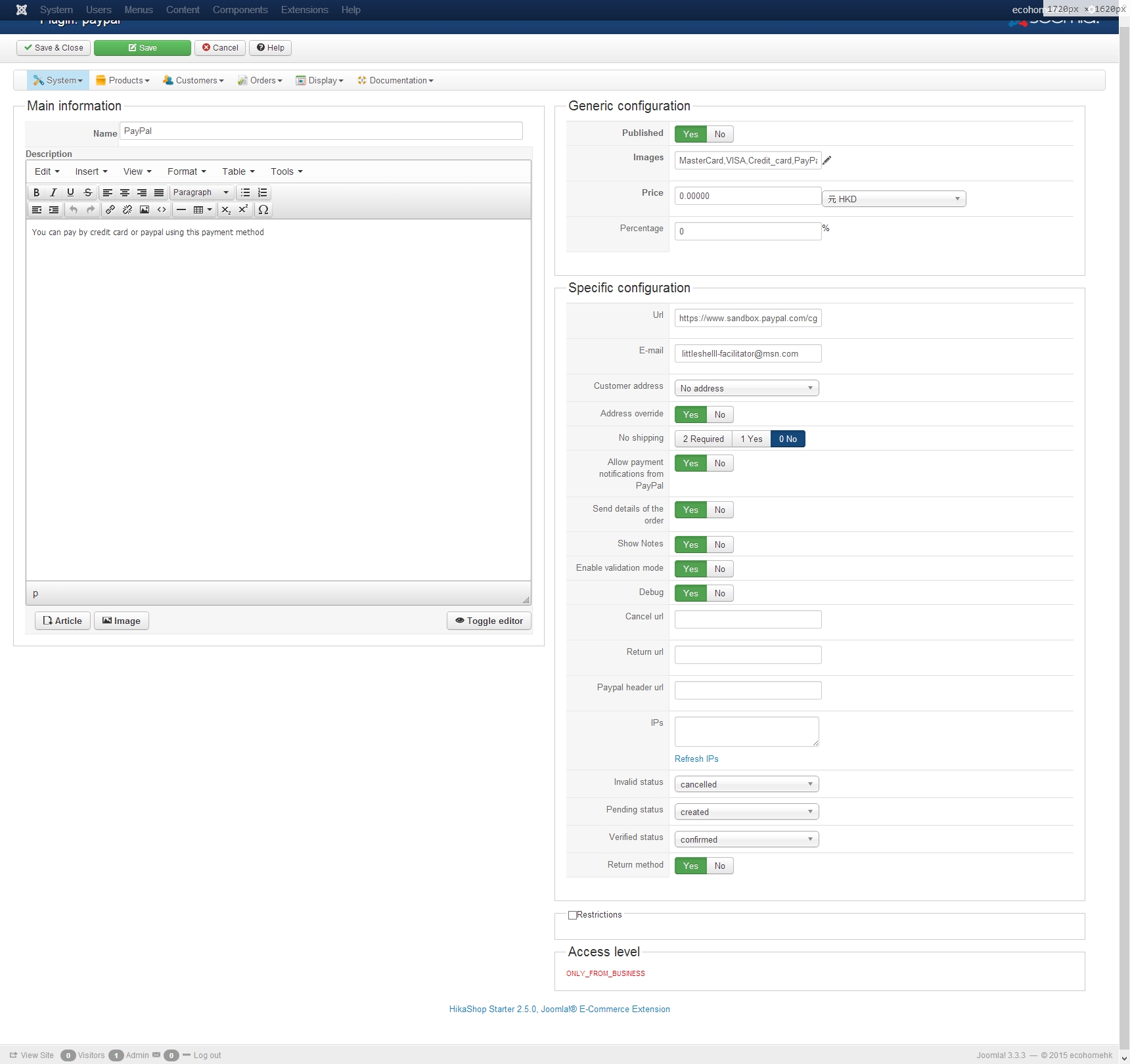Set Address override to No
This screenshot has height=1064, width=1130.
point(720,414)
